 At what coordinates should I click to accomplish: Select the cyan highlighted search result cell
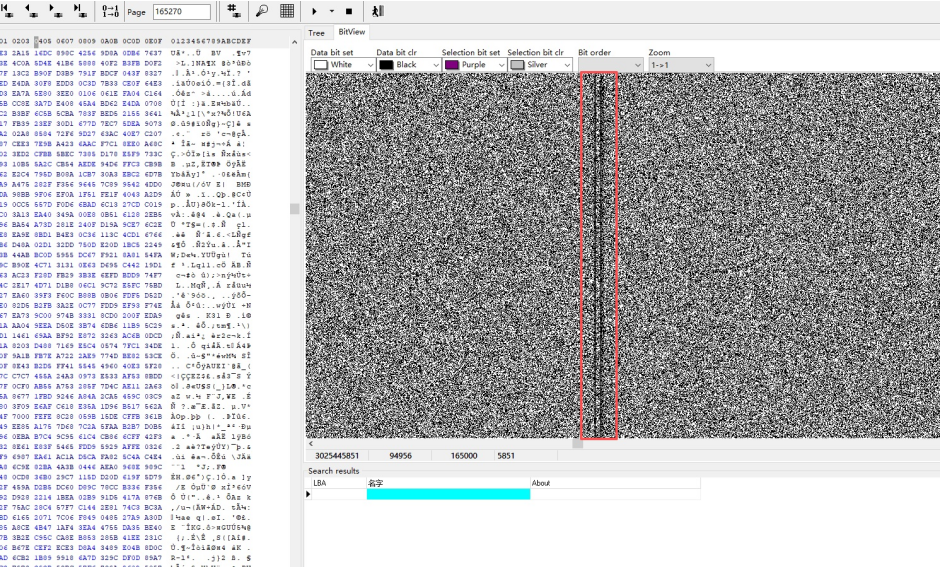pyautogui.click(x=448, y=494)
